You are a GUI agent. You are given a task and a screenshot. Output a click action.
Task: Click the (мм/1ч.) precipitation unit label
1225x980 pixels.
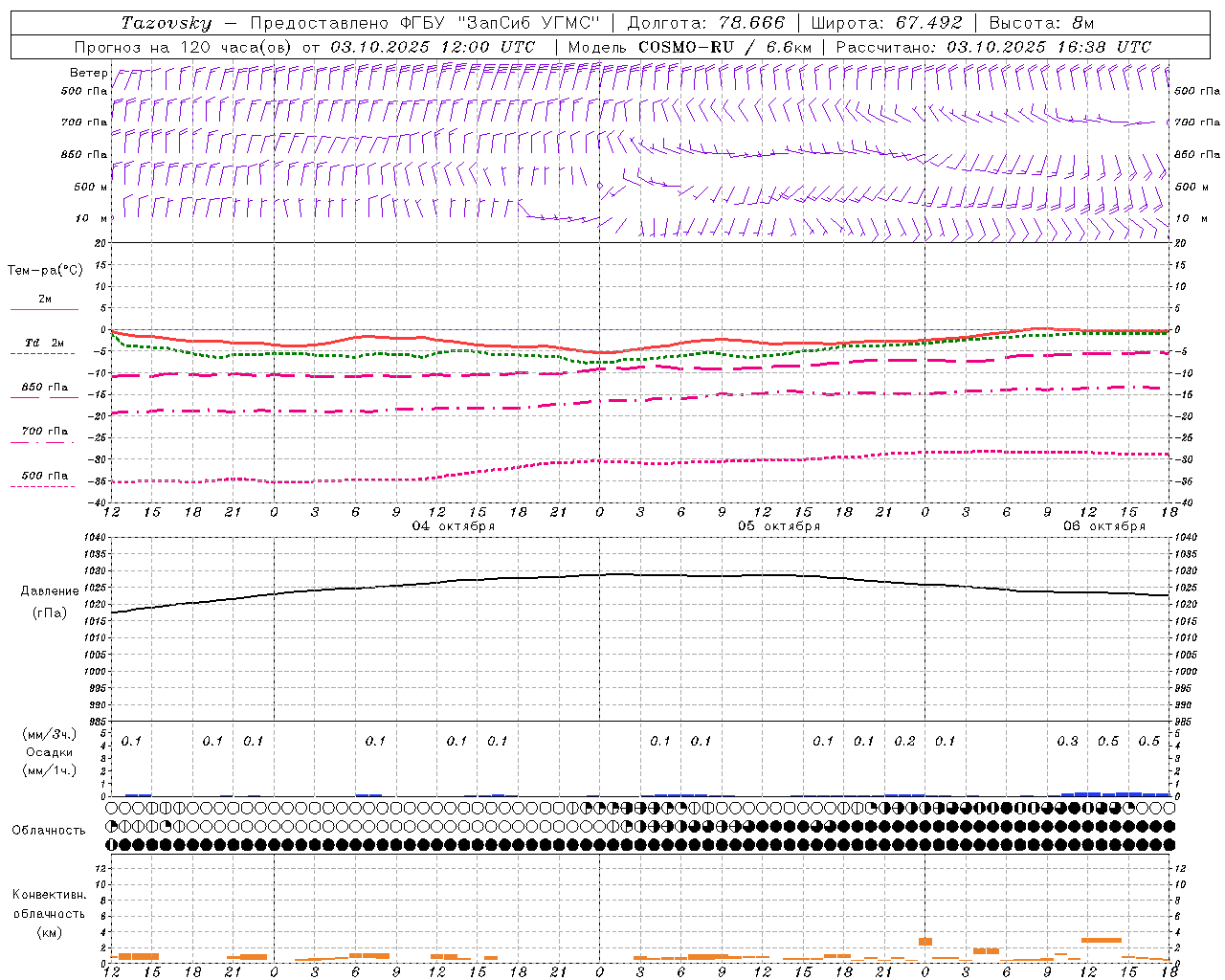49,770
